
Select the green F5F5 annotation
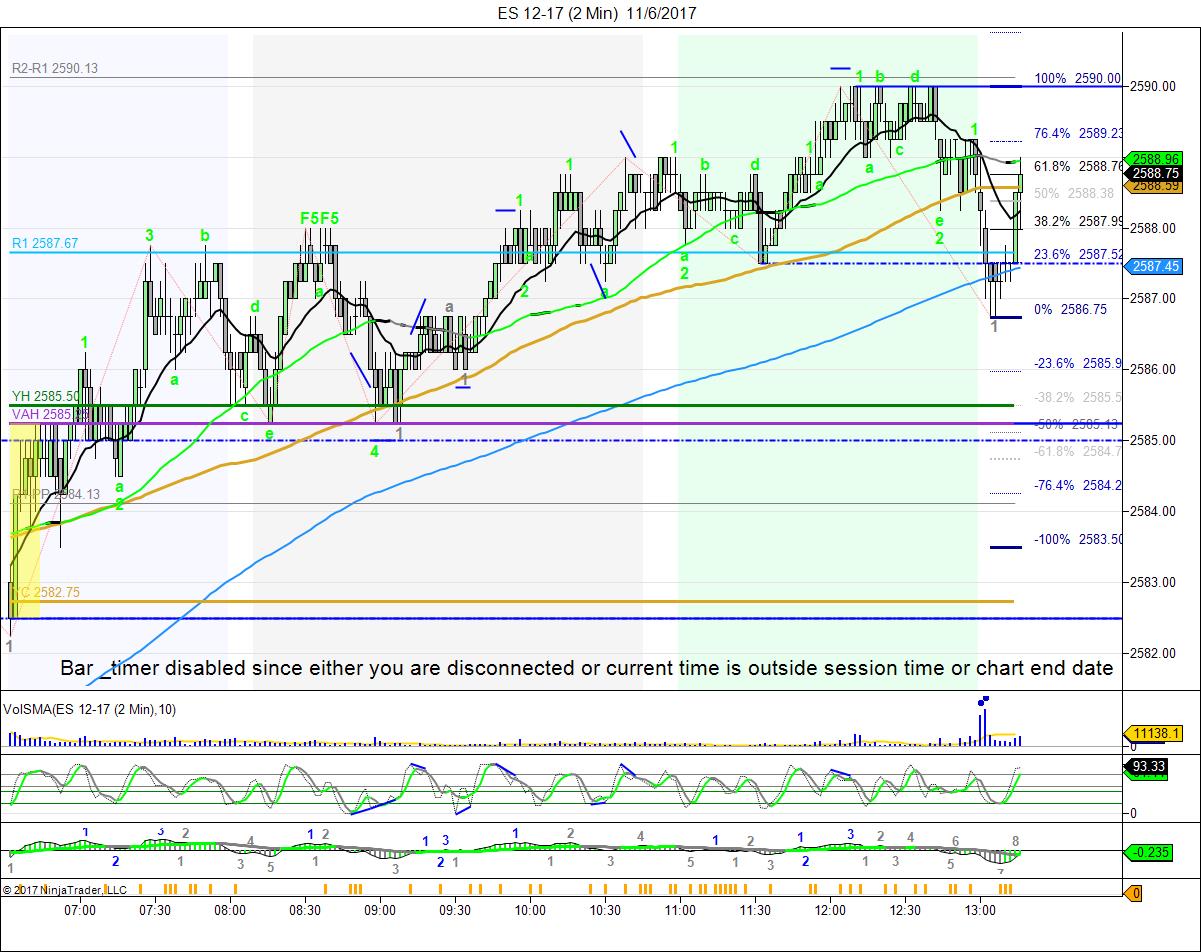(320, 217)
